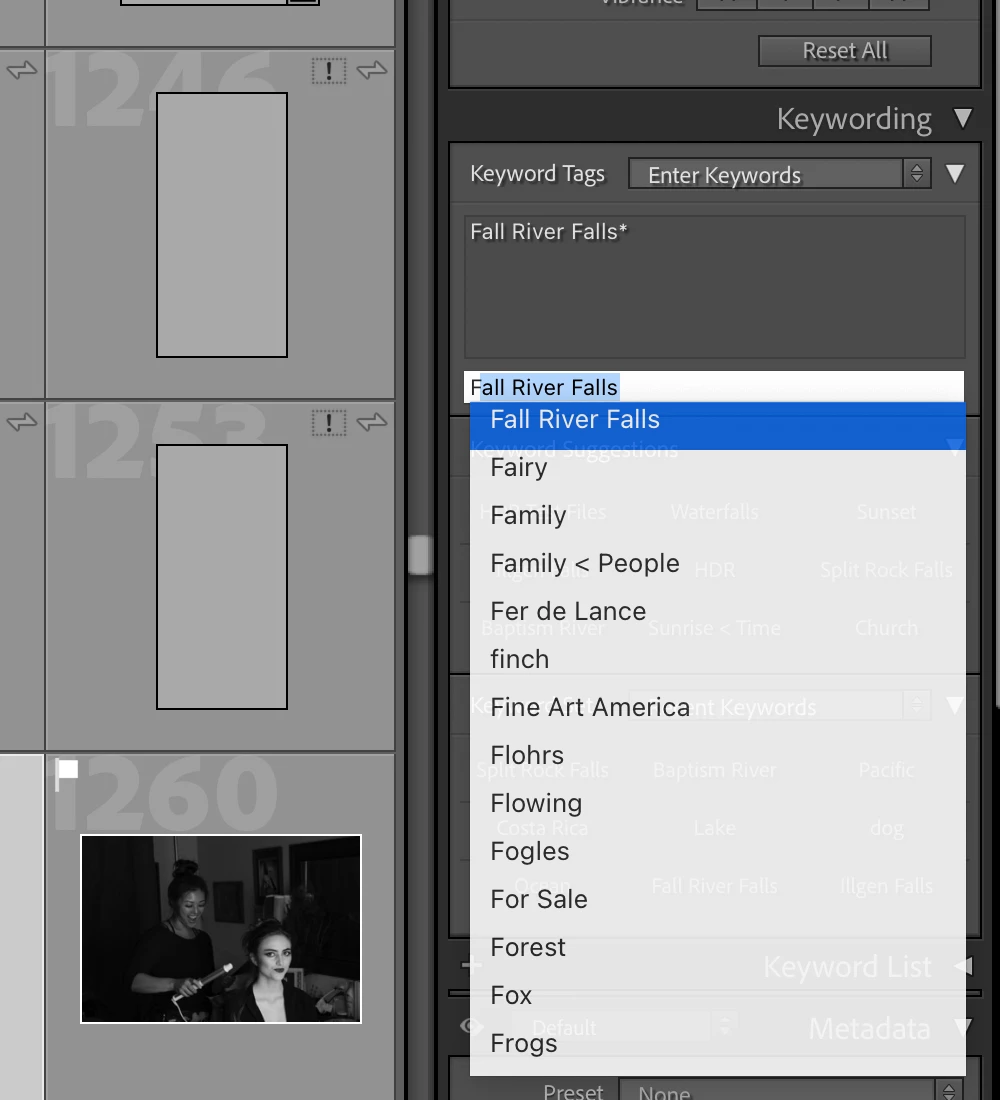Select the 1253 grid cell thumbnail

[222, 577]
